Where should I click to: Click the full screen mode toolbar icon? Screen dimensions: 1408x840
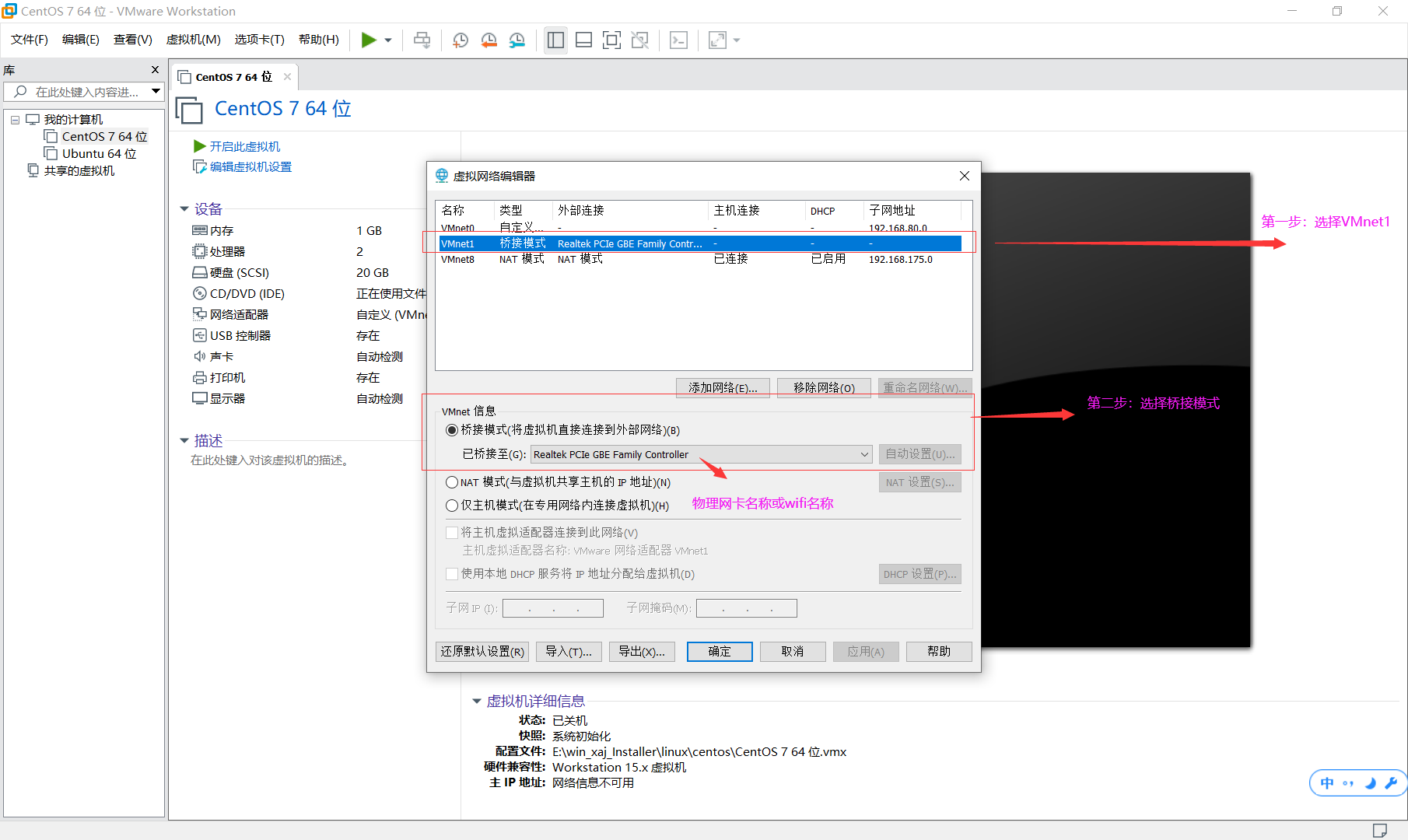coord(611,40)
